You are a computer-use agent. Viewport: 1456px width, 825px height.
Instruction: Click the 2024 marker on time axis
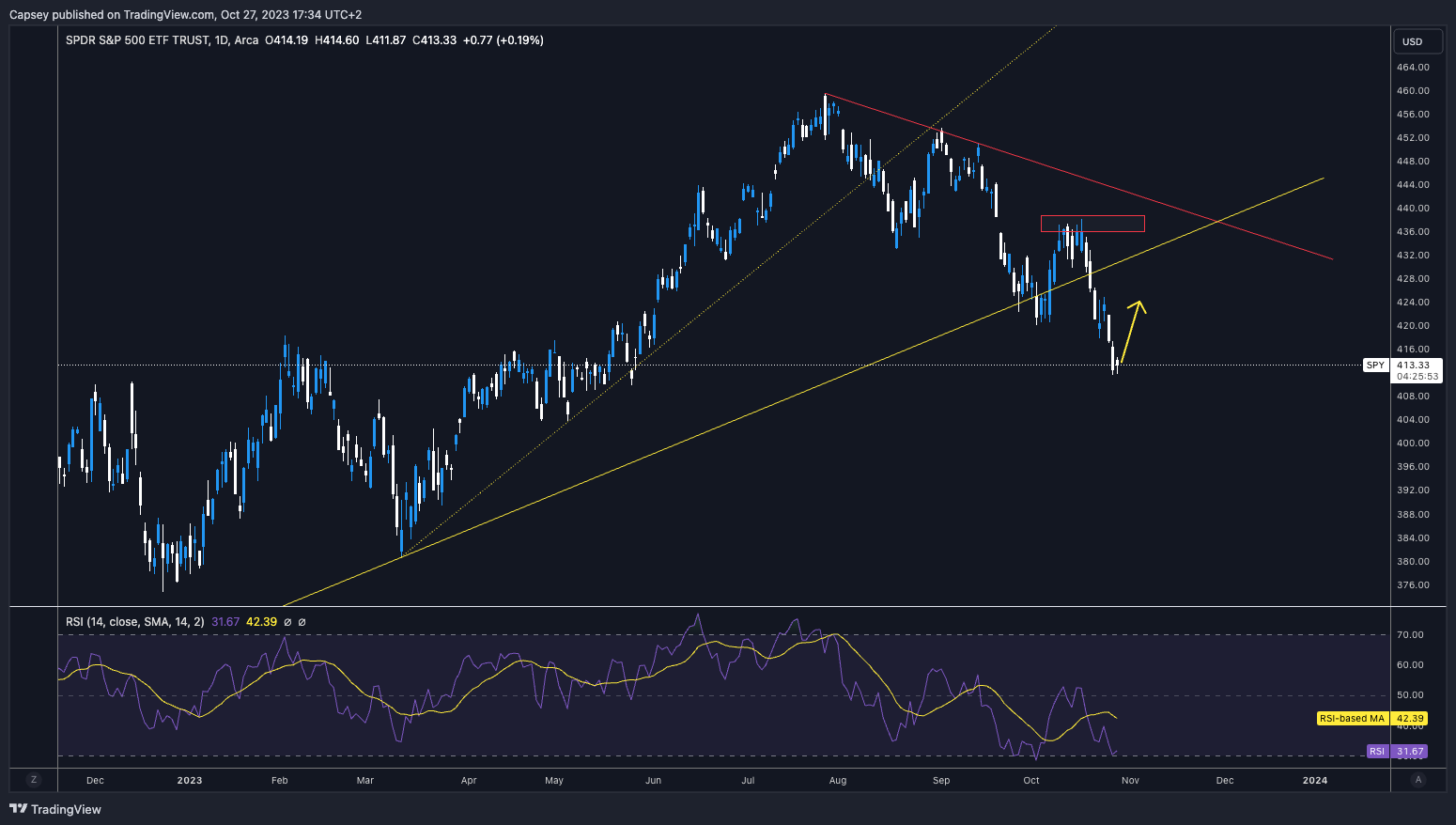[1315, 780]
